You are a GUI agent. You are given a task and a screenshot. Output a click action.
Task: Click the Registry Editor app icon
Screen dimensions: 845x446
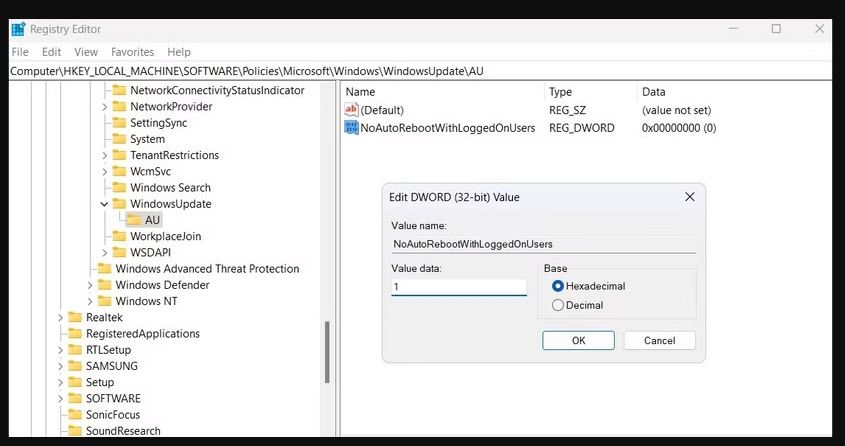pyautogui.click(x=18, y=29)
